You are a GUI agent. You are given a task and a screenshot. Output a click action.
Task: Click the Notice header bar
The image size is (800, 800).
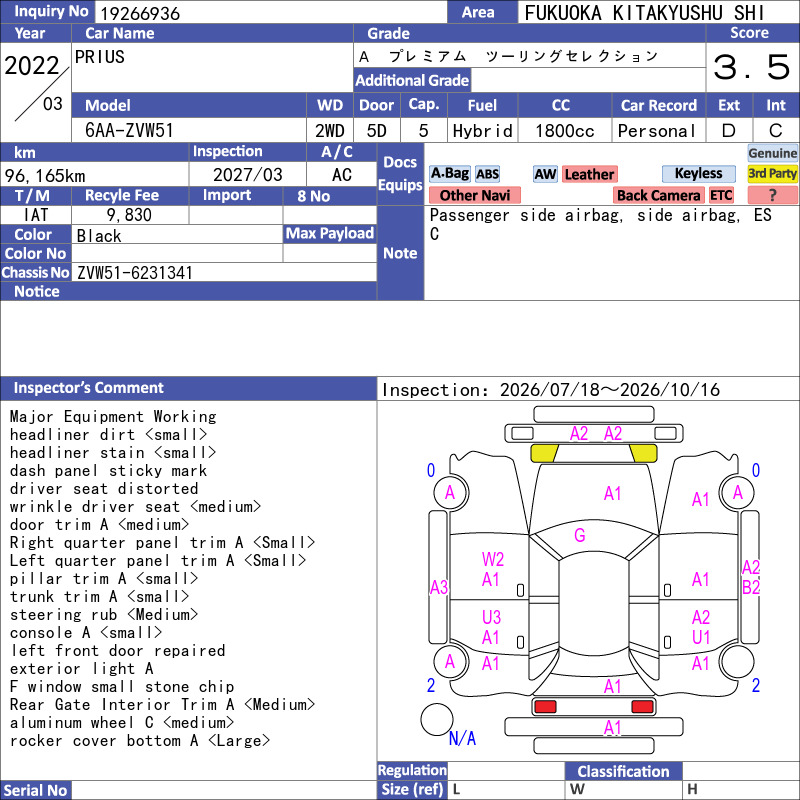click(x=188, y=291)
